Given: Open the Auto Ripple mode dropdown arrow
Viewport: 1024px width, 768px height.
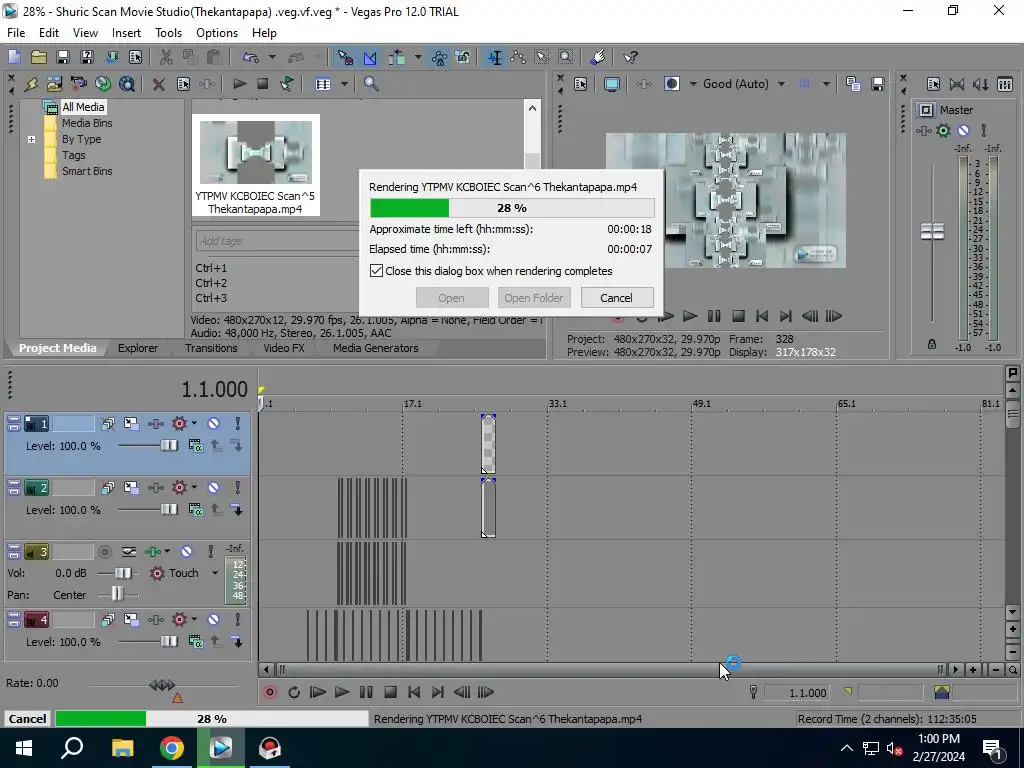Looking at the screenshot, I should (418, 57).
